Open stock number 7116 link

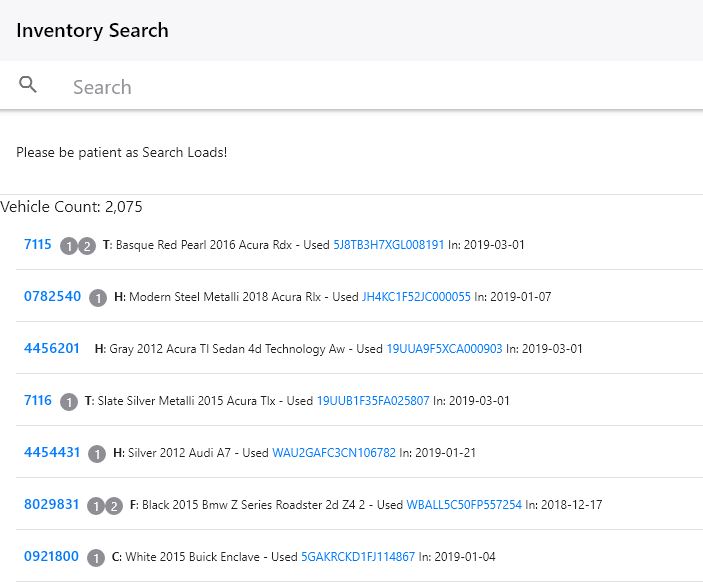pyautogui.click(x=38, y=400)
